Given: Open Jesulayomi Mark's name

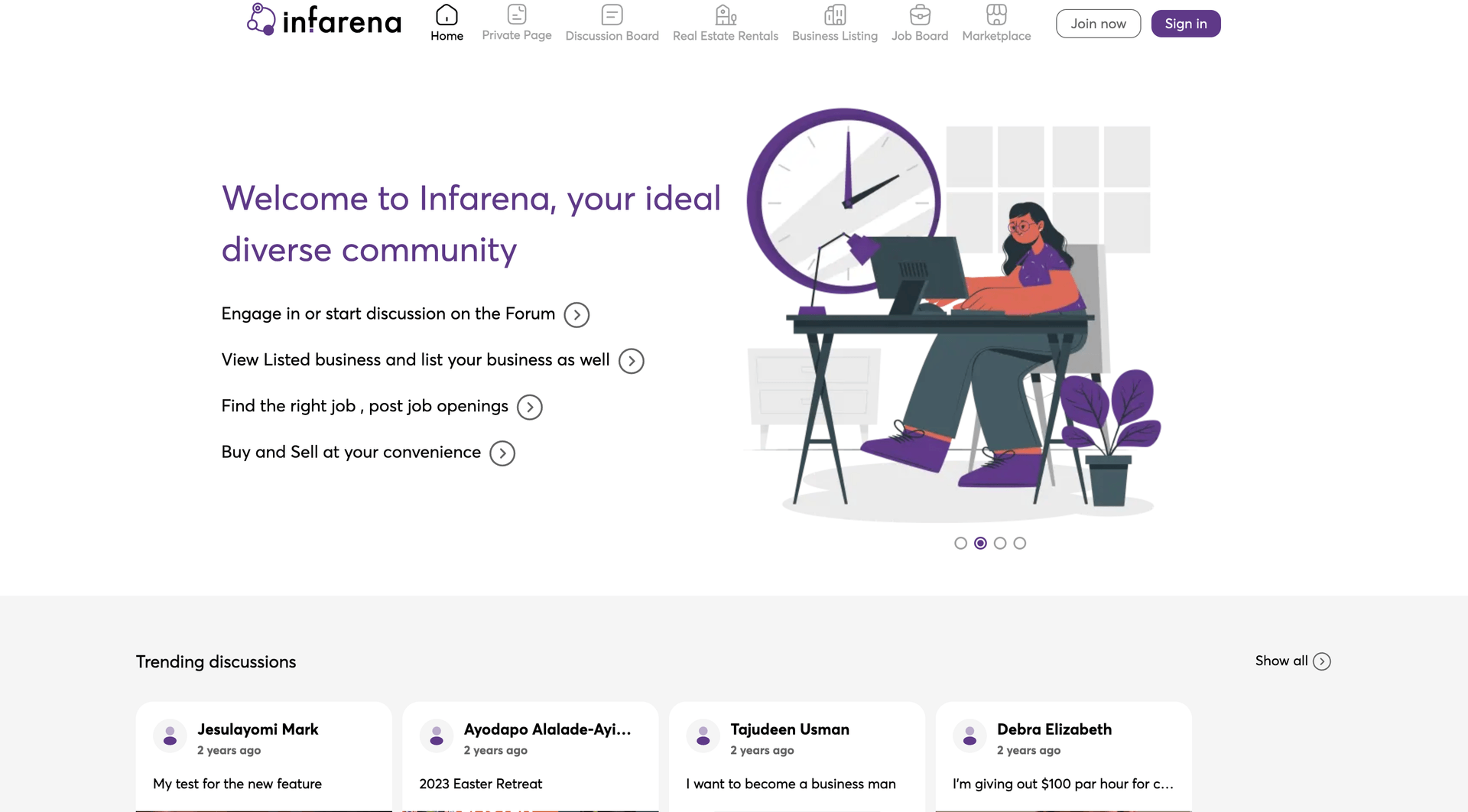Looking at the screenshot, I should tap(258, 729).
